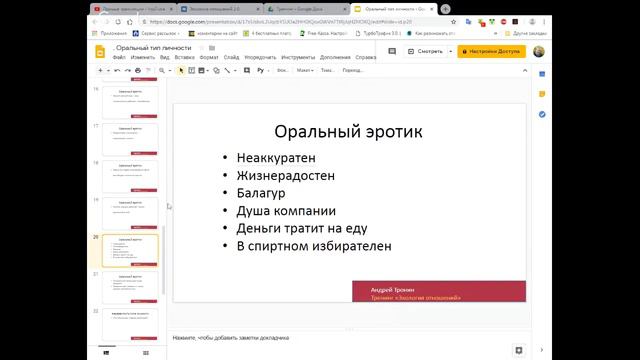Start presentation with Смотреть button
This screenshot has width=640, height=360.
click(x=425, y=51)
